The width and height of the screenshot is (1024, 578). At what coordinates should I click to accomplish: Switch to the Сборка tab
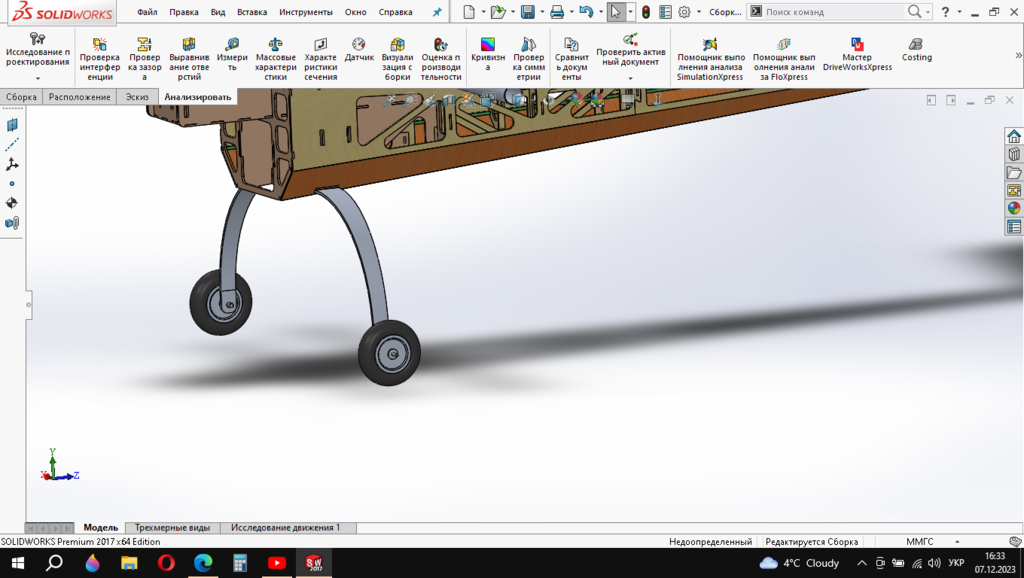(21, 97)
